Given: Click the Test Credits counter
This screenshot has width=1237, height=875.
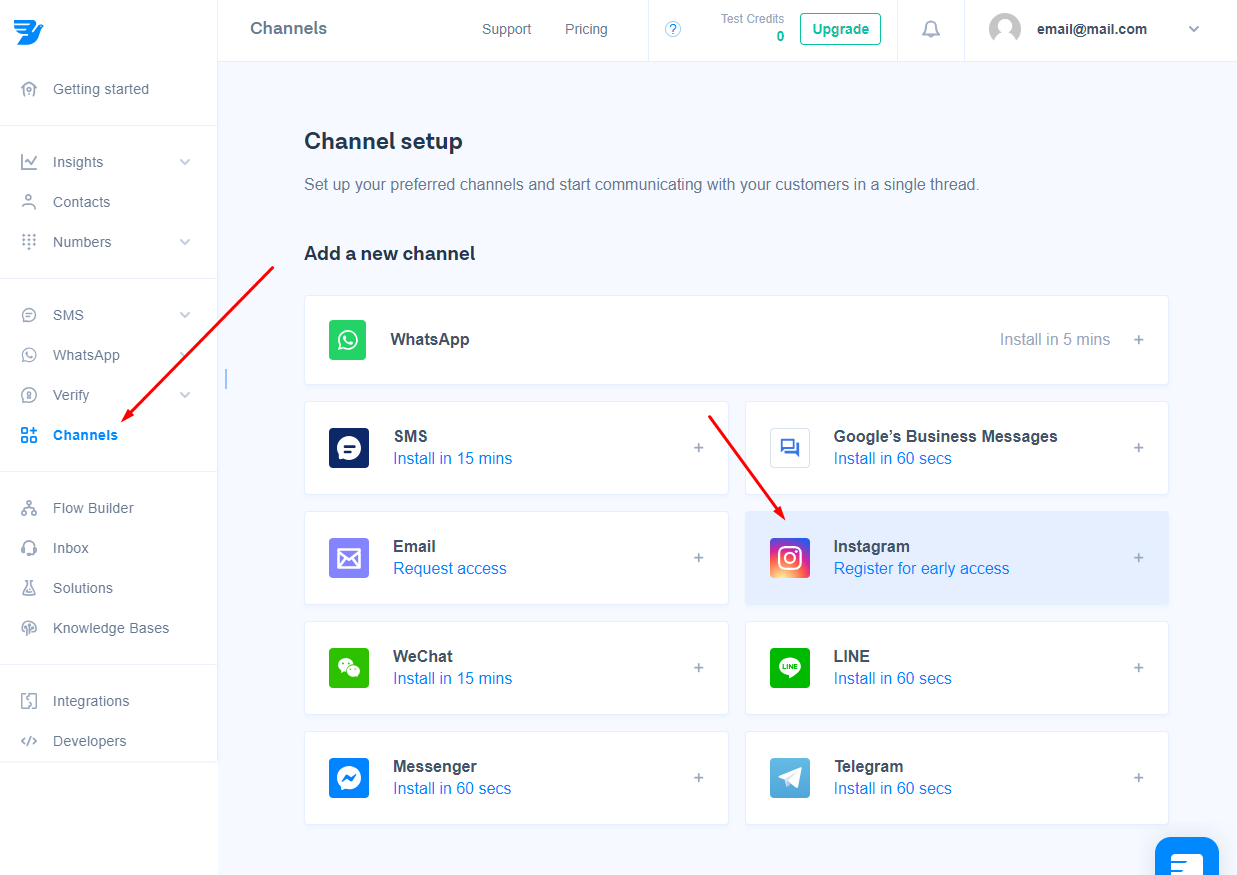Looking at the screenshot, I should pos(753,28).
